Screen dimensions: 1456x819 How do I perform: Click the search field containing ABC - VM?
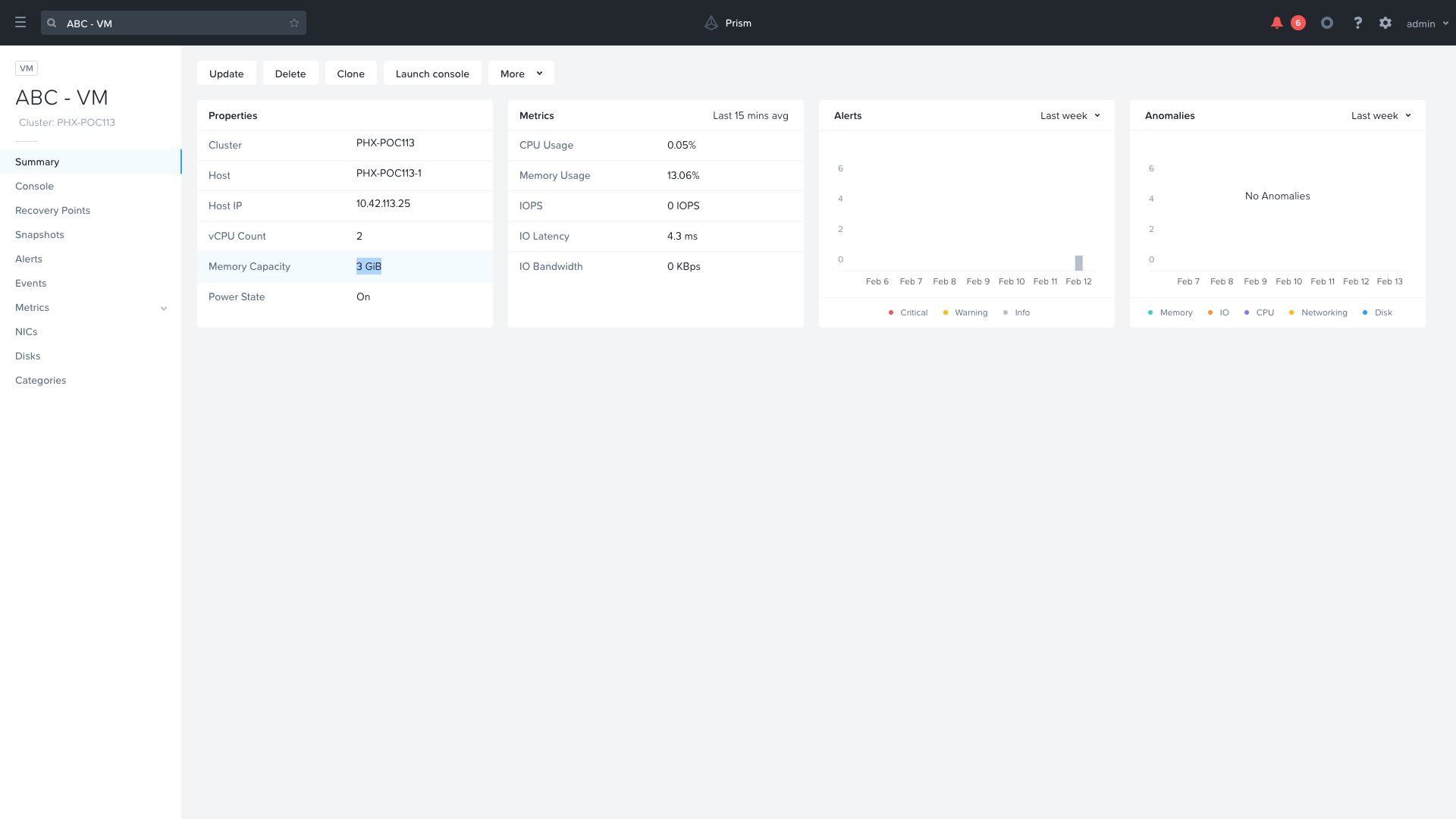pyautogui.click(x=174, y=23)
